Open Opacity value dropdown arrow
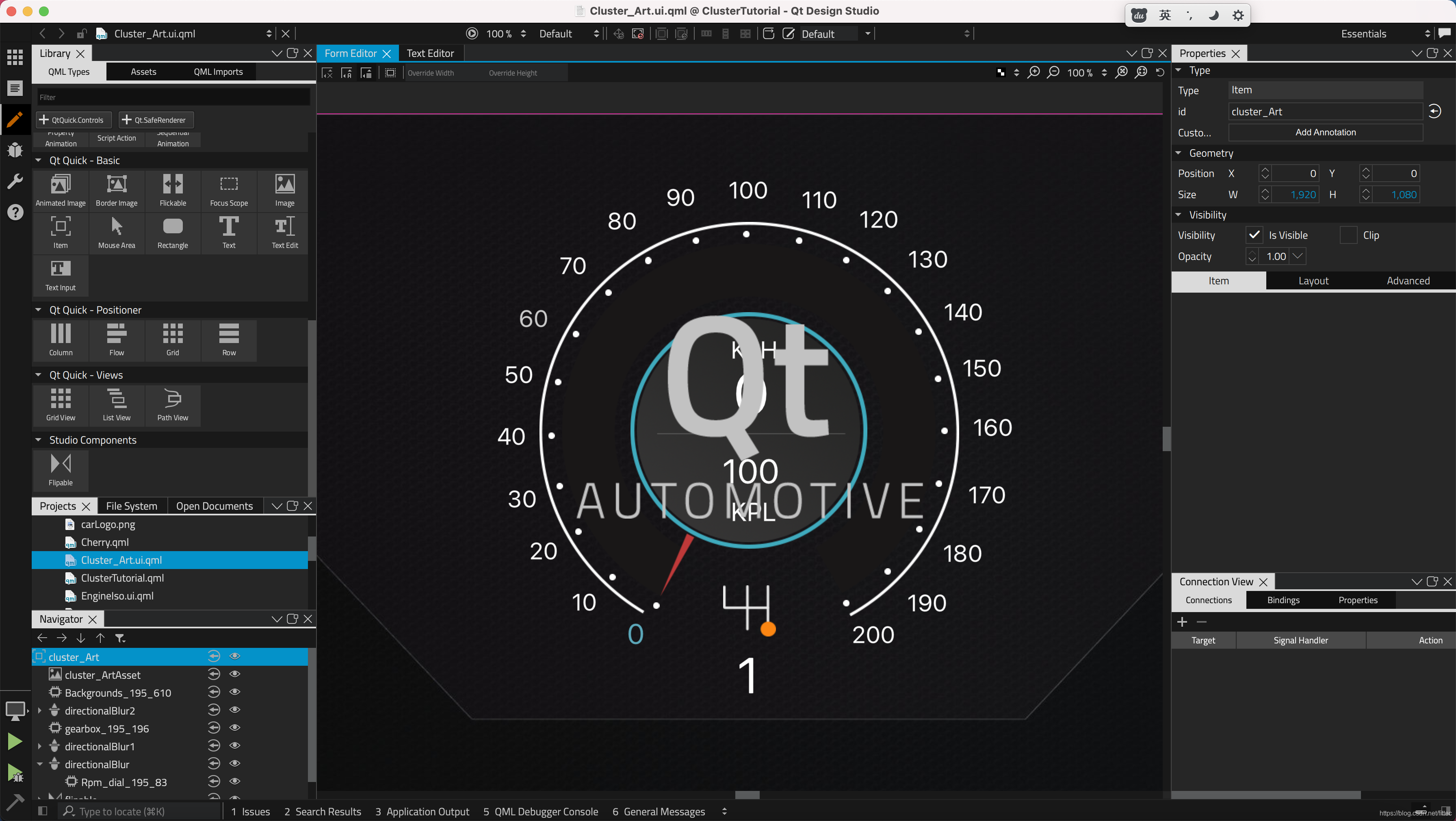The width and height of the screenshot is (1456, 821). tap(1298, 256)
